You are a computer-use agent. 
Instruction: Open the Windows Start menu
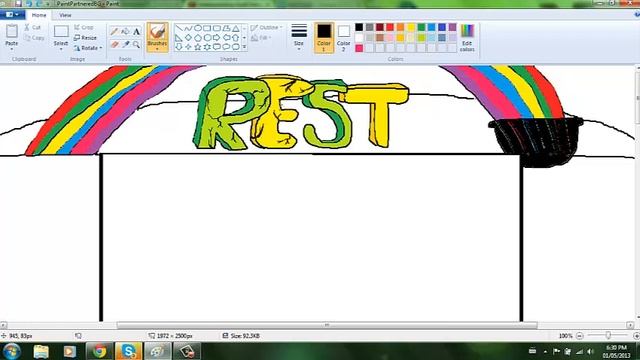click(11, 351)
